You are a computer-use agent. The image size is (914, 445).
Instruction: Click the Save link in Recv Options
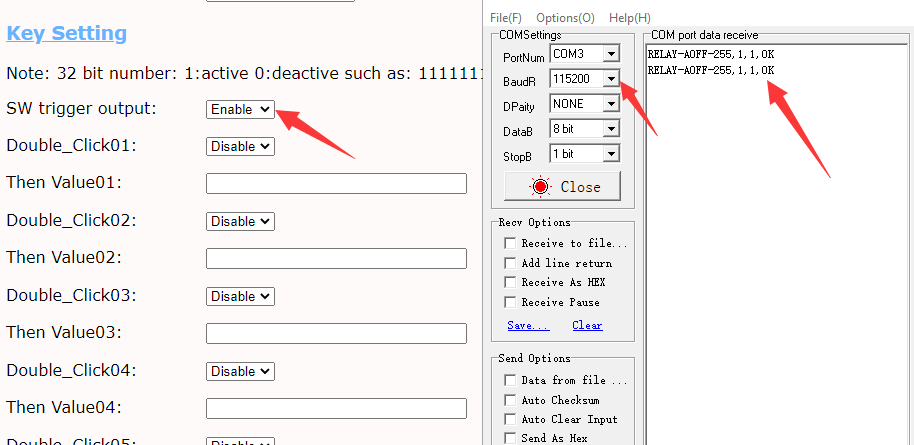point(528,325)
